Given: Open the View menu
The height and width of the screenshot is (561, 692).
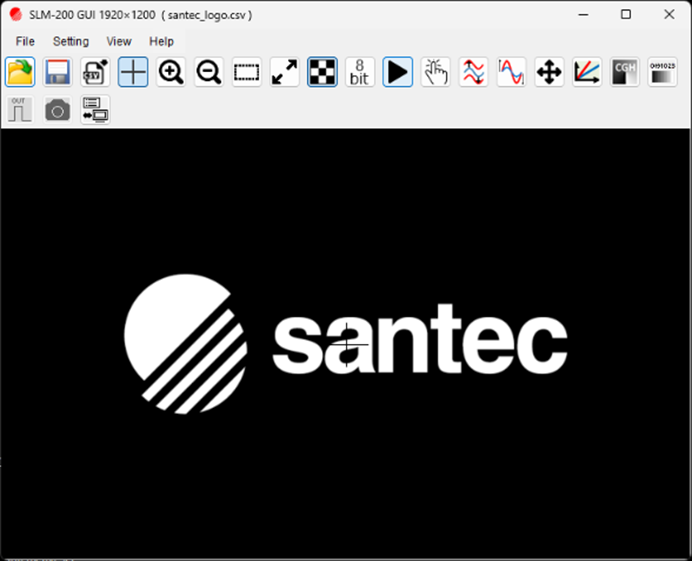Looking at the screenshot, I should [119, 41].
